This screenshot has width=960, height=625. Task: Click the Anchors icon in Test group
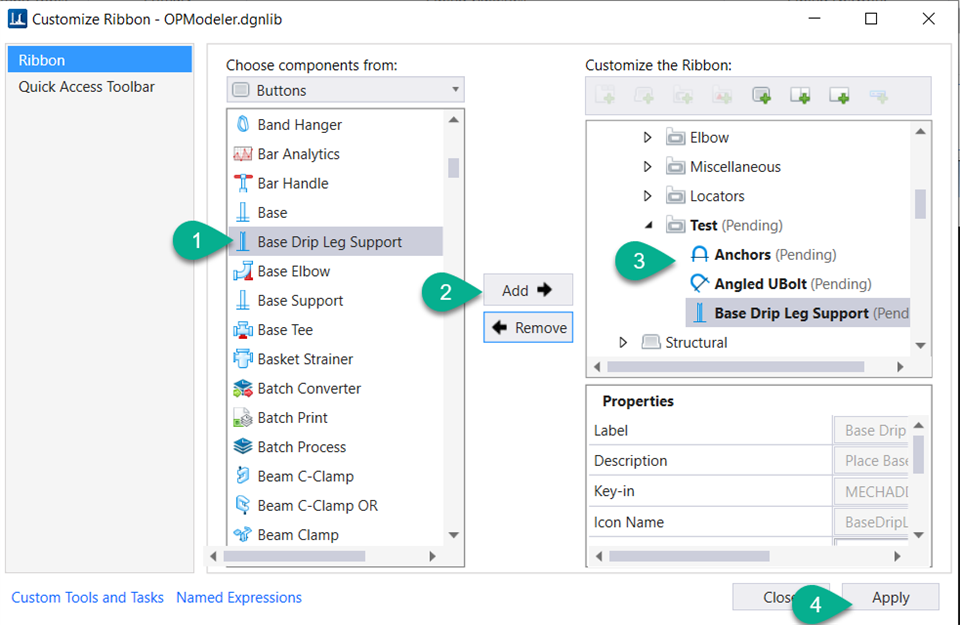(700, 254)
